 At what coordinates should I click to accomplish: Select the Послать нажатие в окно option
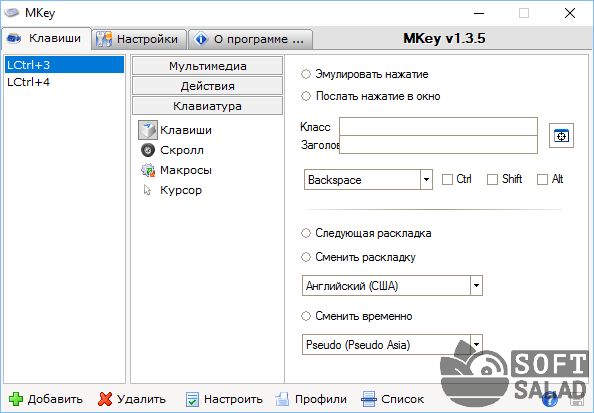(306, 96)
